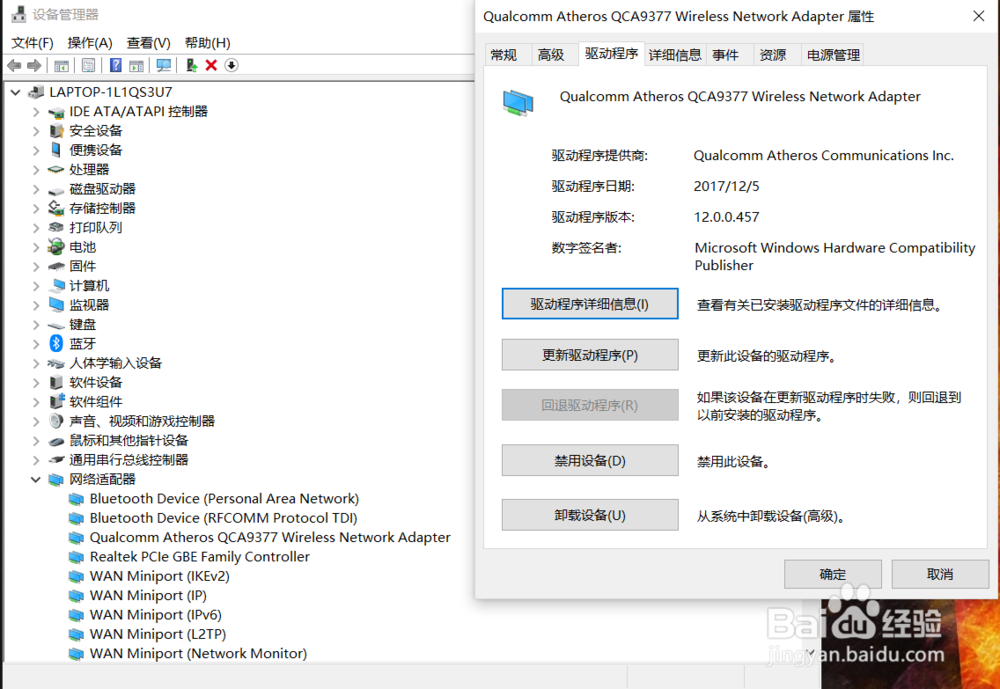Expand the 人体学输入设备 node
This screenshot has height=689, width=1000.
(36, 363)
